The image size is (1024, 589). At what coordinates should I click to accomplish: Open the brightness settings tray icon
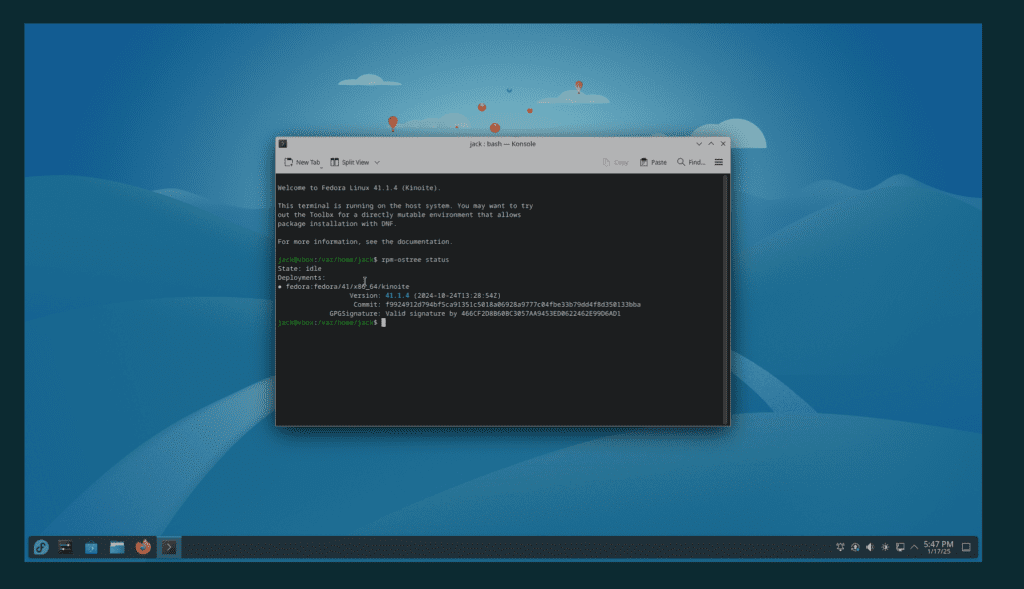tap(885, 547)
